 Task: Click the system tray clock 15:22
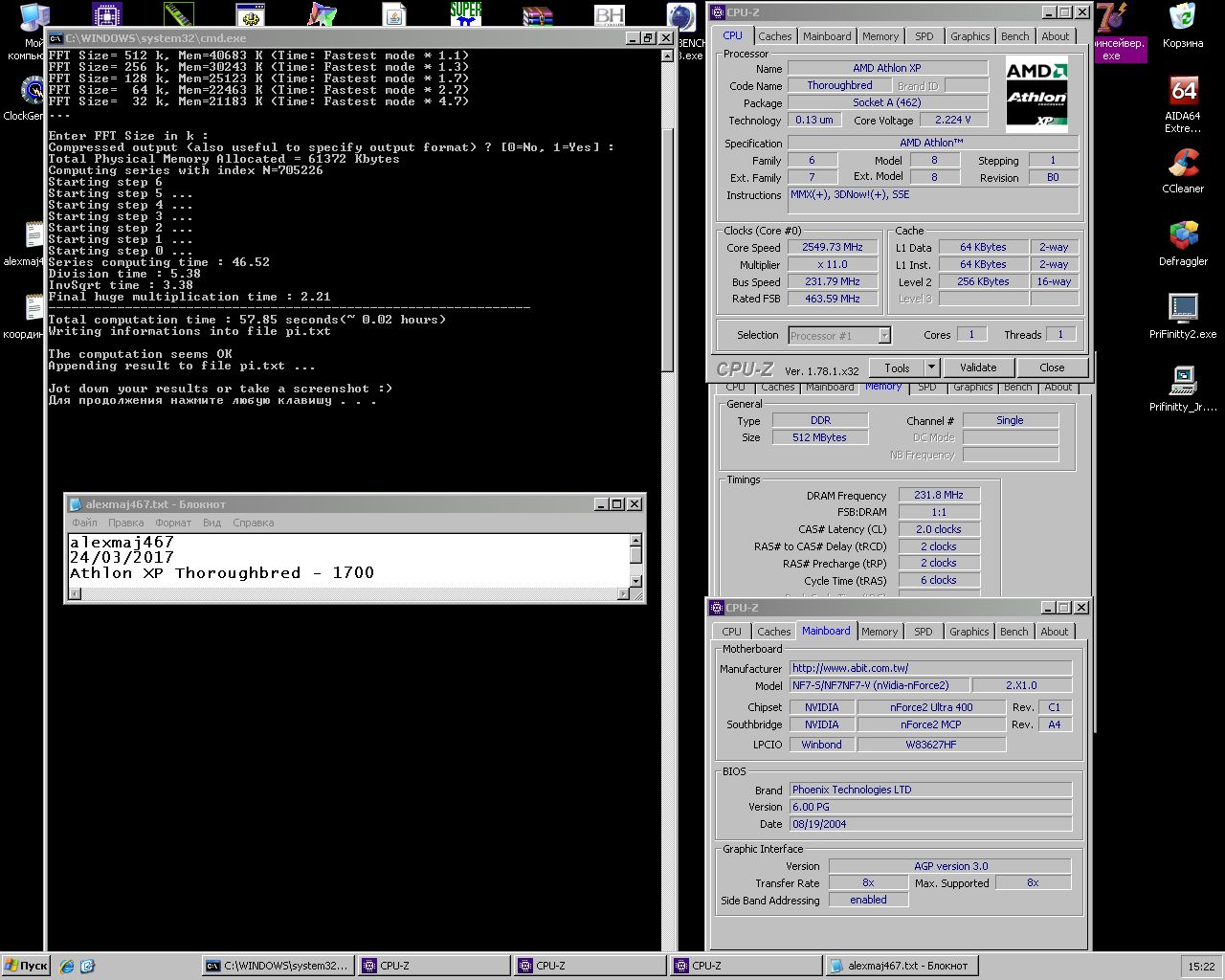[1201, 967]
